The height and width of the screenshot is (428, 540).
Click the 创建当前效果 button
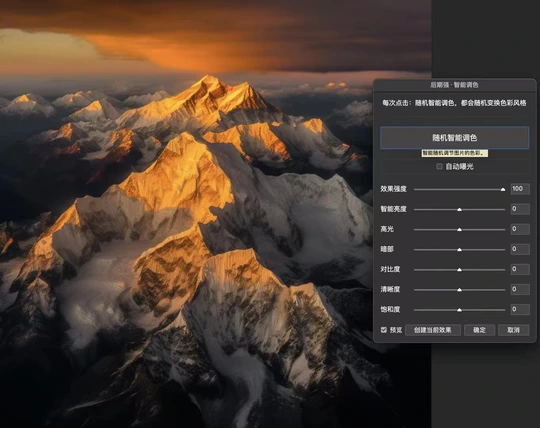433,330
